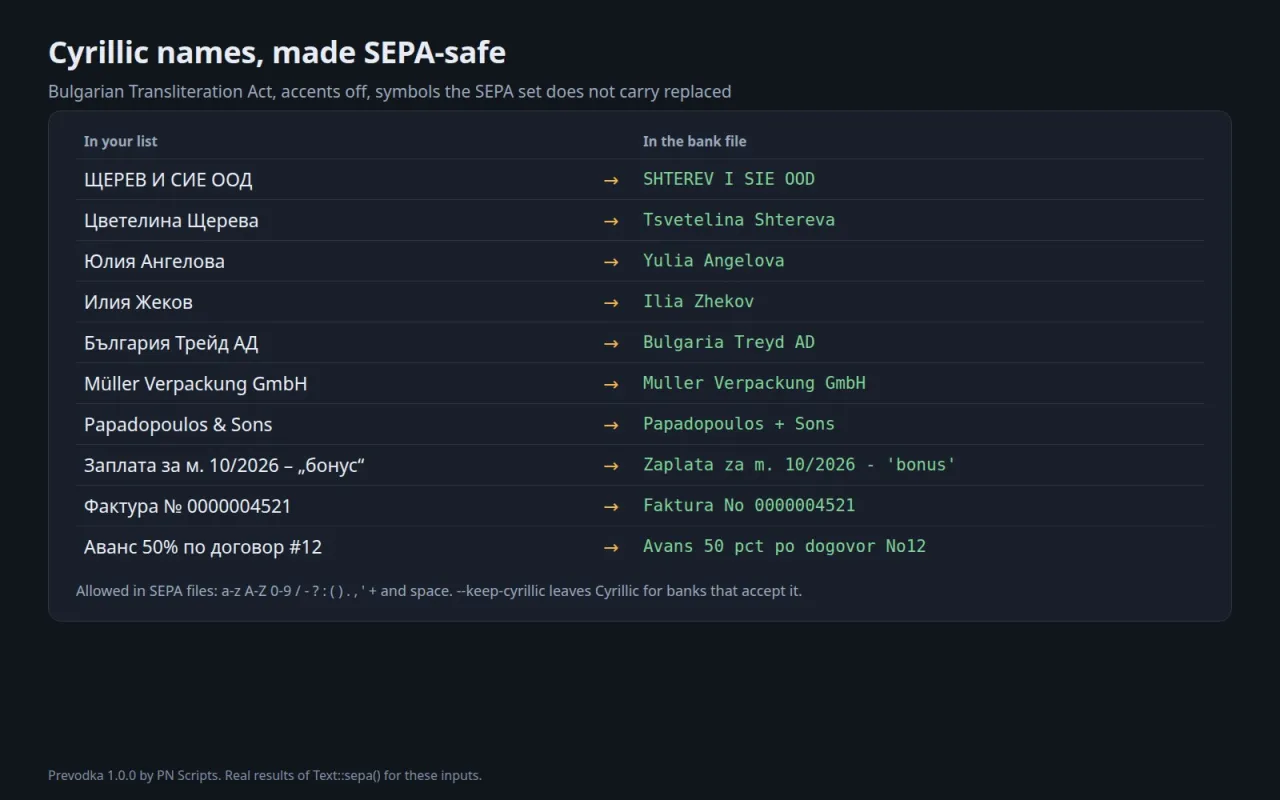Click the source name 'Цветелина Щерева'
1280x800 pixels.
click(x=171, y=221)
